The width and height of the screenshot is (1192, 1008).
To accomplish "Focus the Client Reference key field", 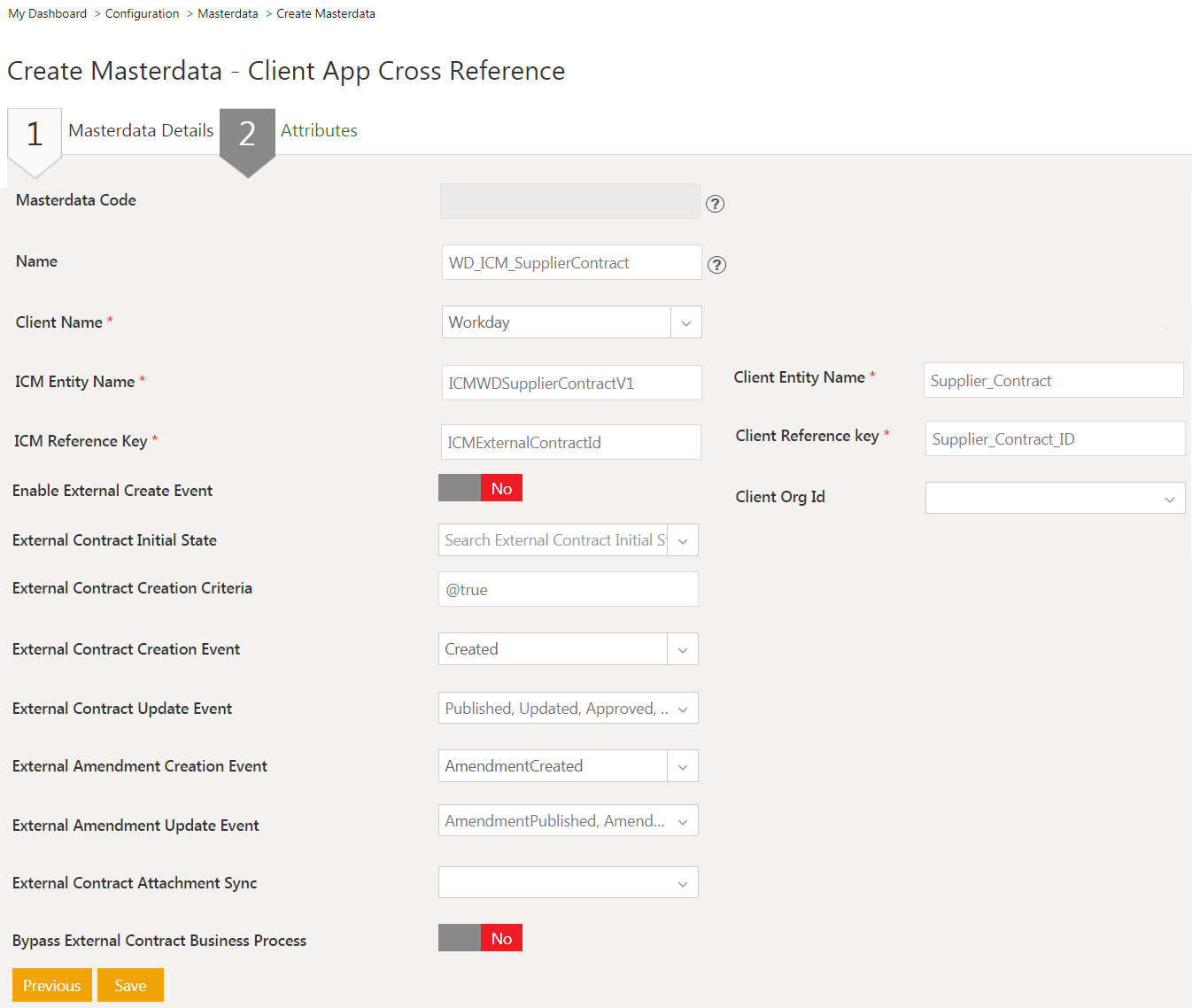I will [1054, 438].
